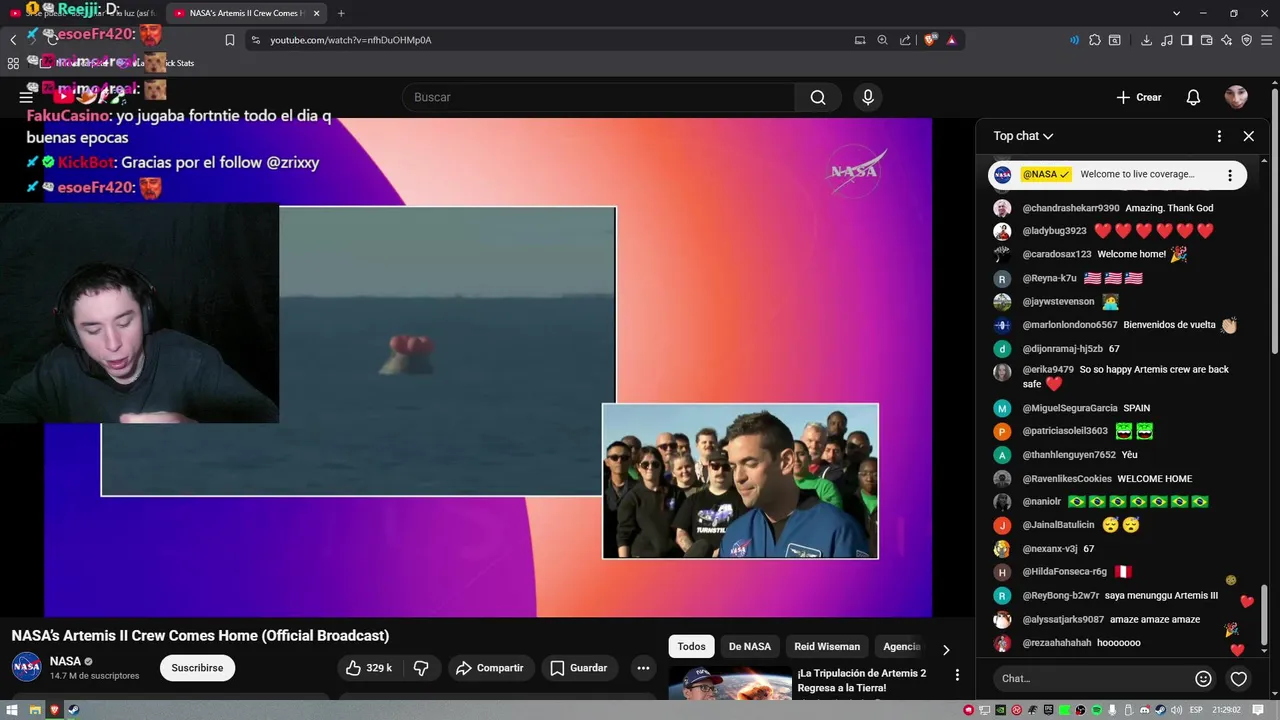
Task: Click the browser back arrow
Action: click(13, 40)
